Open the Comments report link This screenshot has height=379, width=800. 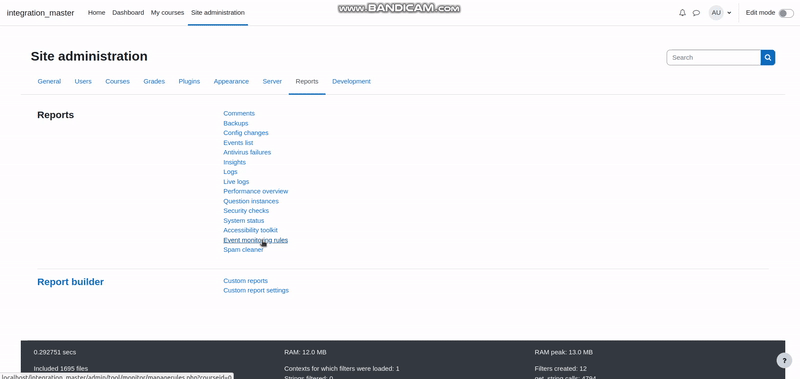pyautogui.click(x=239, y=113)
